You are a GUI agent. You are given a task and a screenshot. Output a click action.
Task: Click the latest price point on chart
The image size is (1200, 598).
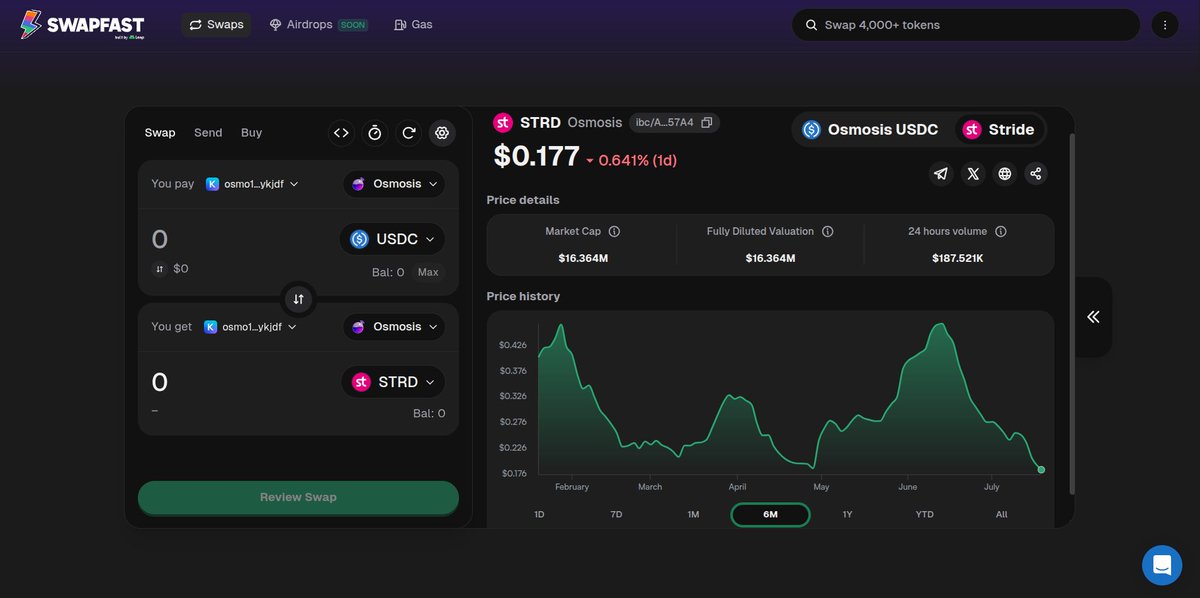click(x=1041, y=469)
